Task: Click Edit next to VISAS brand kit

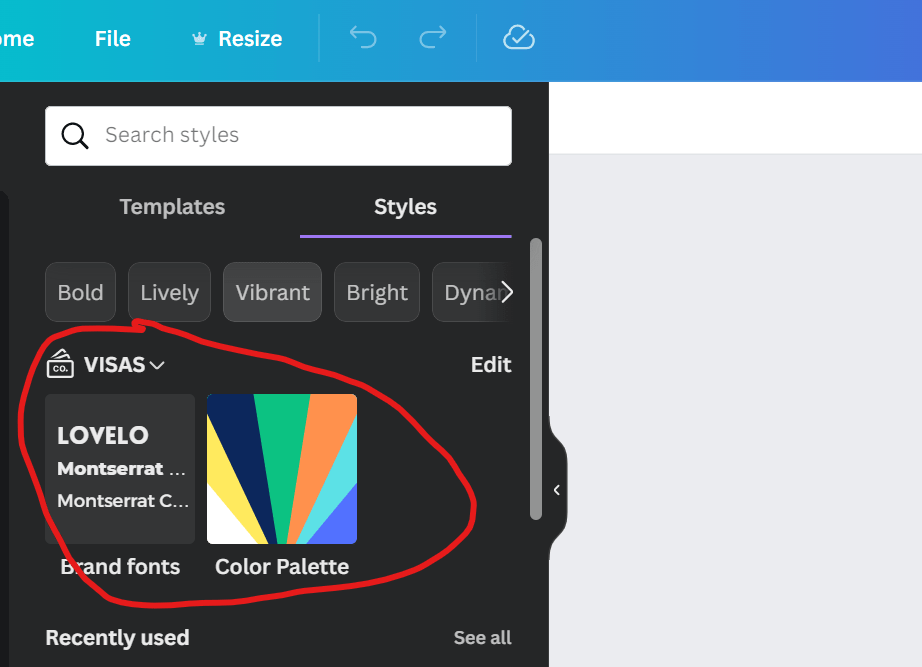Action: [x=491, y=365]
